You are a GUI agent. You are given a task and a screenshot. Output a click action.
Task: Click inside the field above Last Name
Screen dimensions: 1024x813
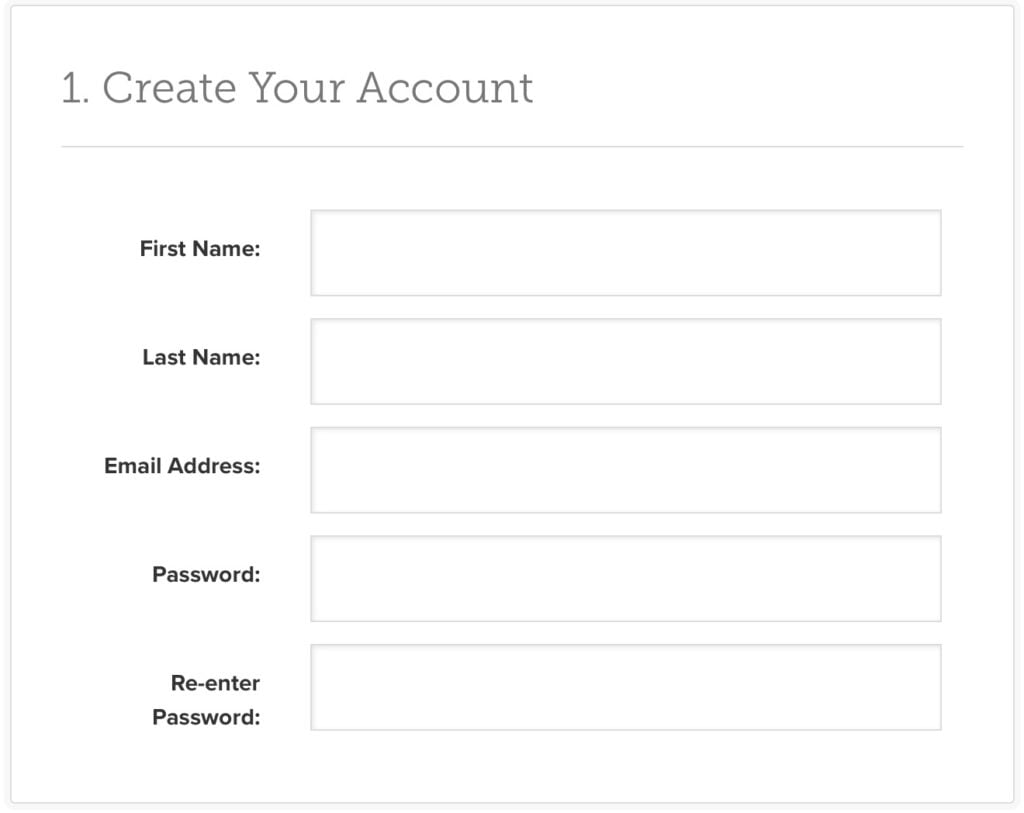[626, 252]
